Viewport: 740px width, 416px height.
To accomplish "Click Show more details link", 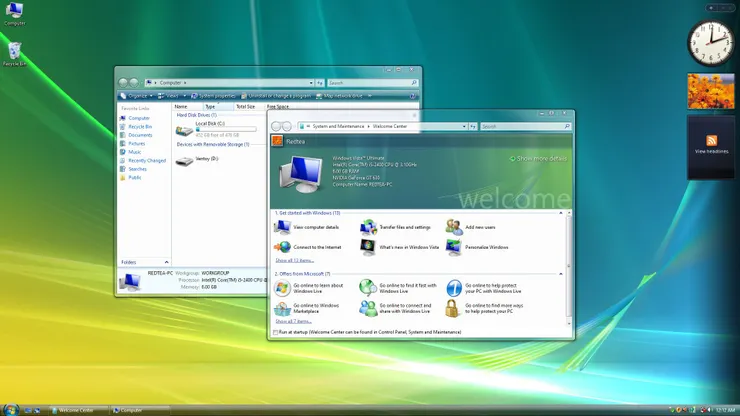I will (538, 159).
